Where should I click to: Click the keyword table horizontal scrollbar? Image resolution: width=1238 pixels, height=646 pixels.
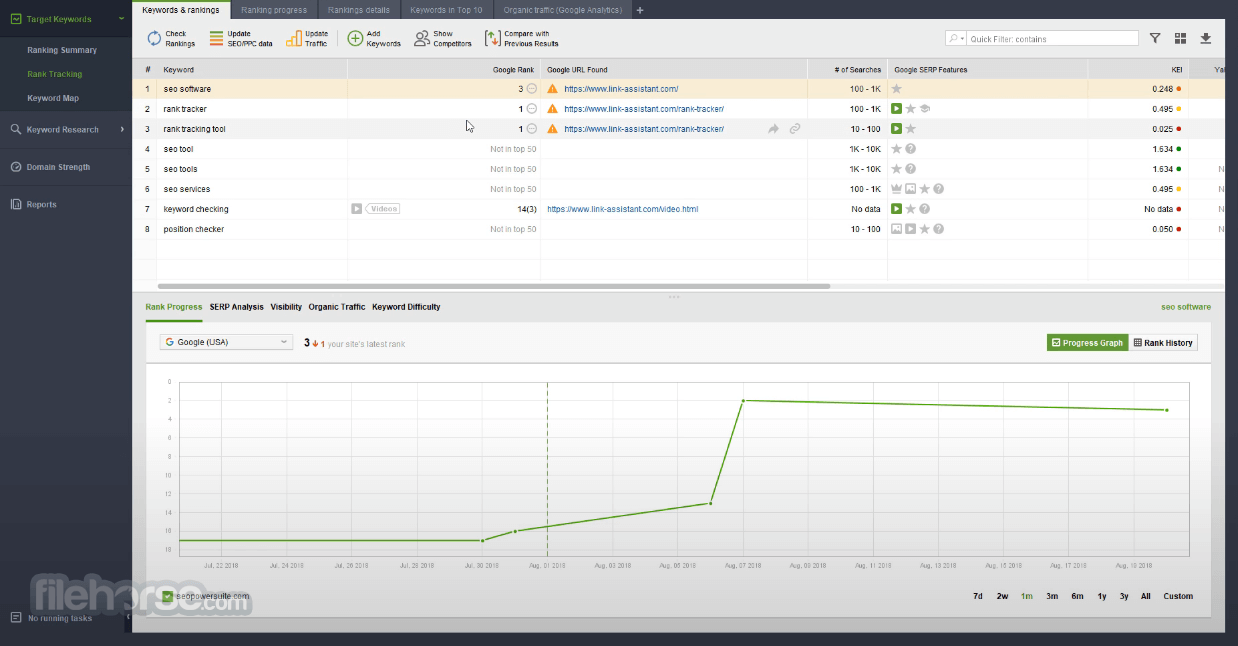click(492, 286)
